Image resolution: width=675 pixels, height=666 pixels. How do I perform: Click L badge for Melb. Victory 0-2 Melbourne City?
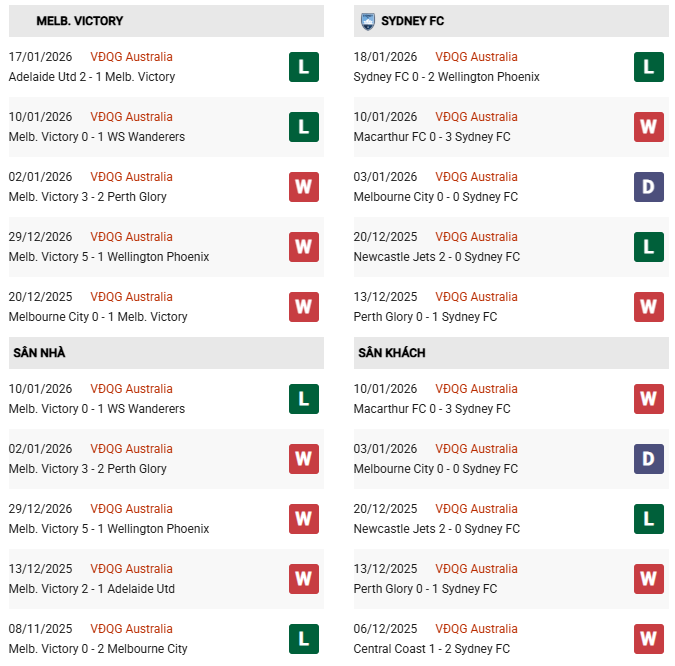(x=304, y=639)
